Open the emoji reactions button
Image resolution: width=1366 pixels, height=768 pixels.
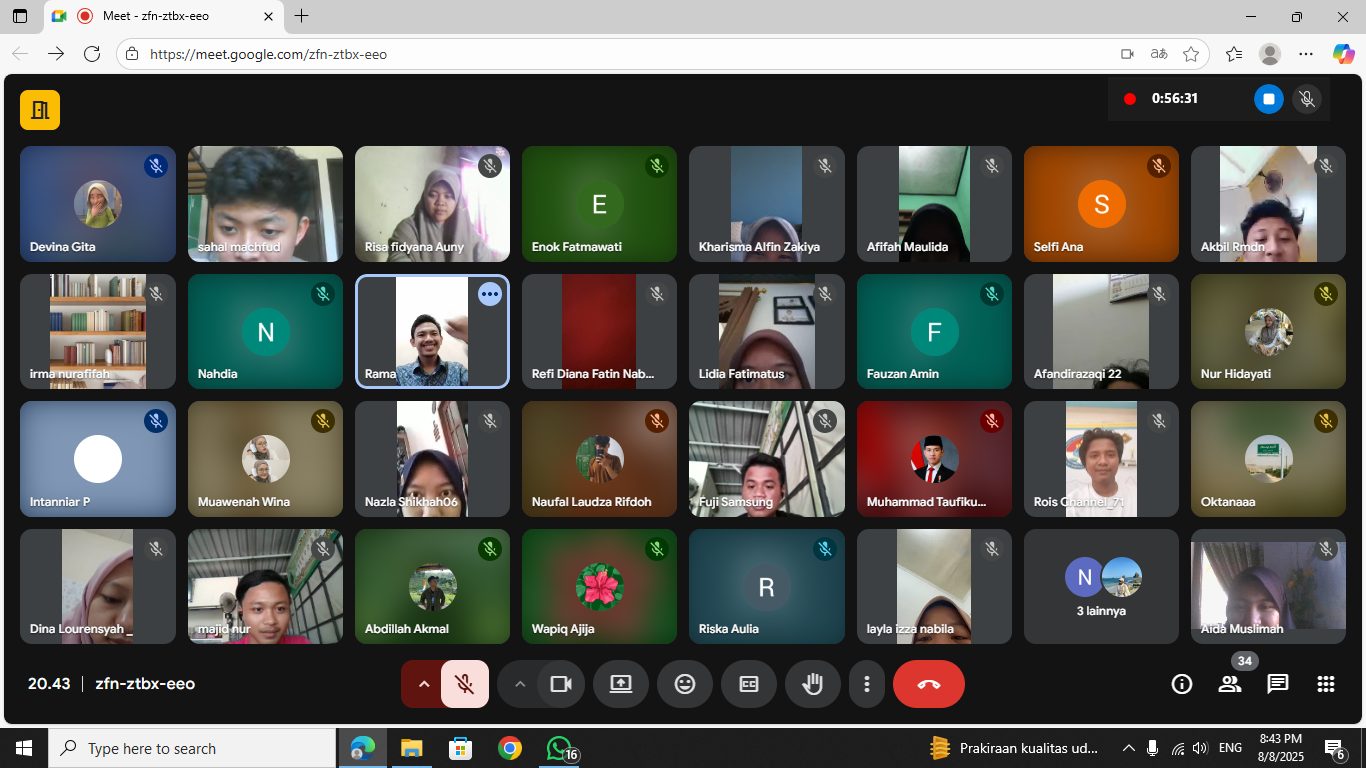(x=685, y=684)
